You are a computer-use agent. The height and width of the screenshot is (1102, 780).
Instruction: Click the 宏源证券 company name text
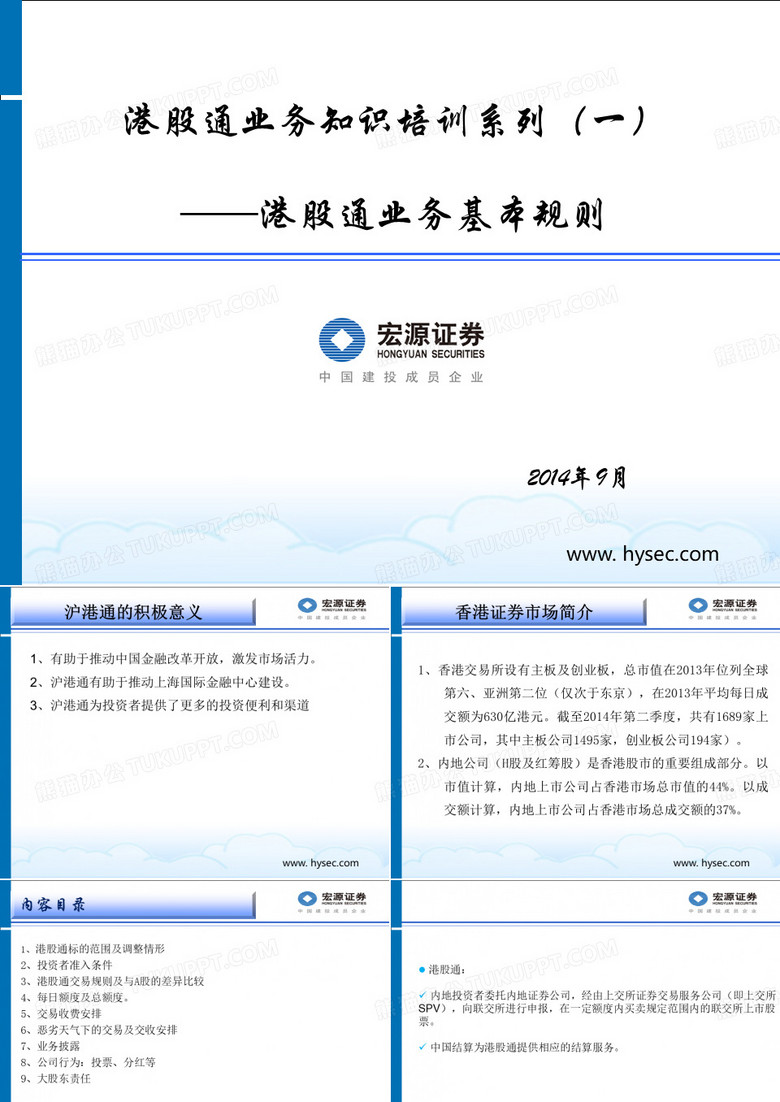tap(430, 333)
